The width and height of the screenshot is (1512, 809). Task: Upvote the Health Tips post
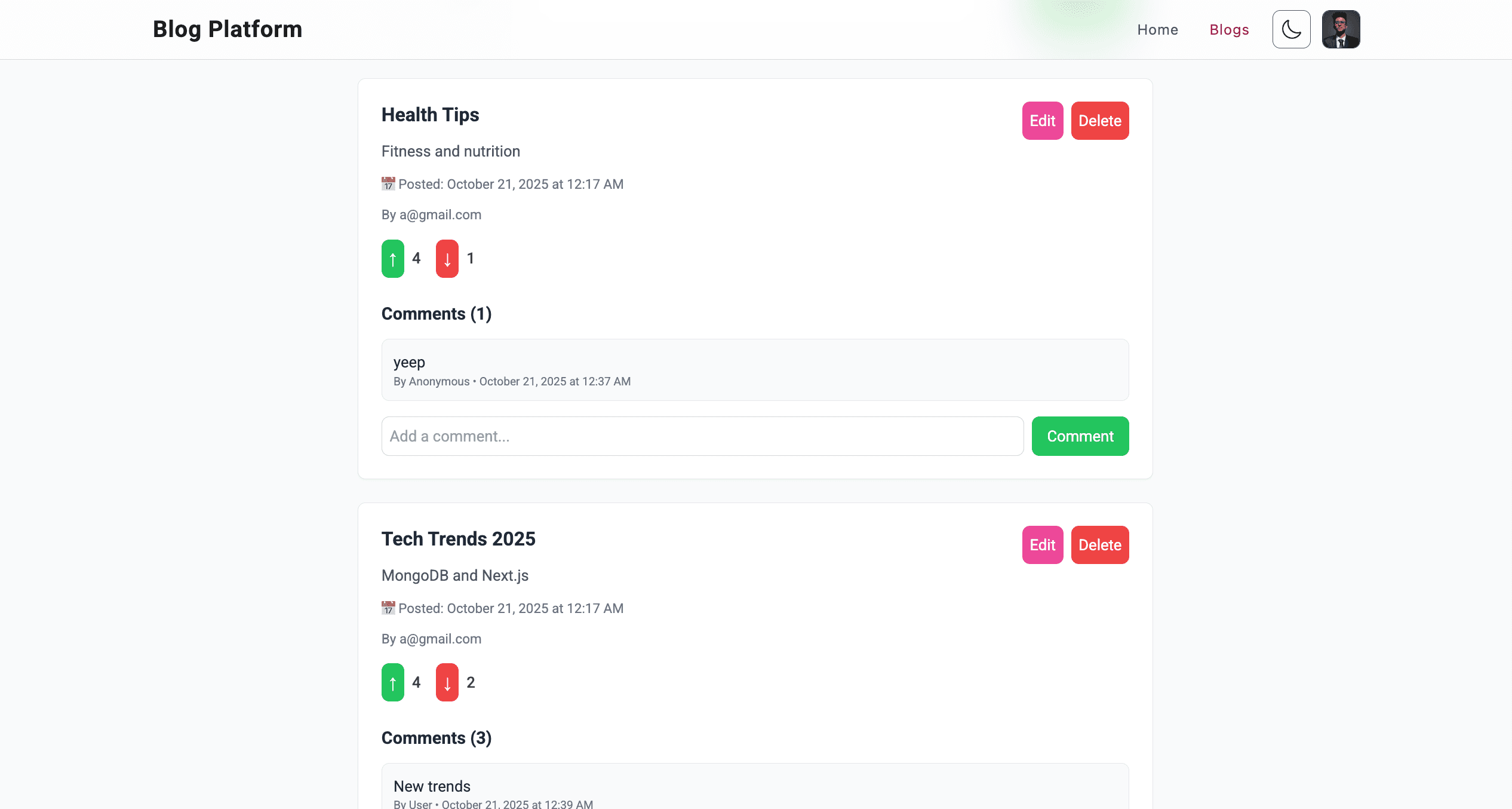(x=393, y=259)
